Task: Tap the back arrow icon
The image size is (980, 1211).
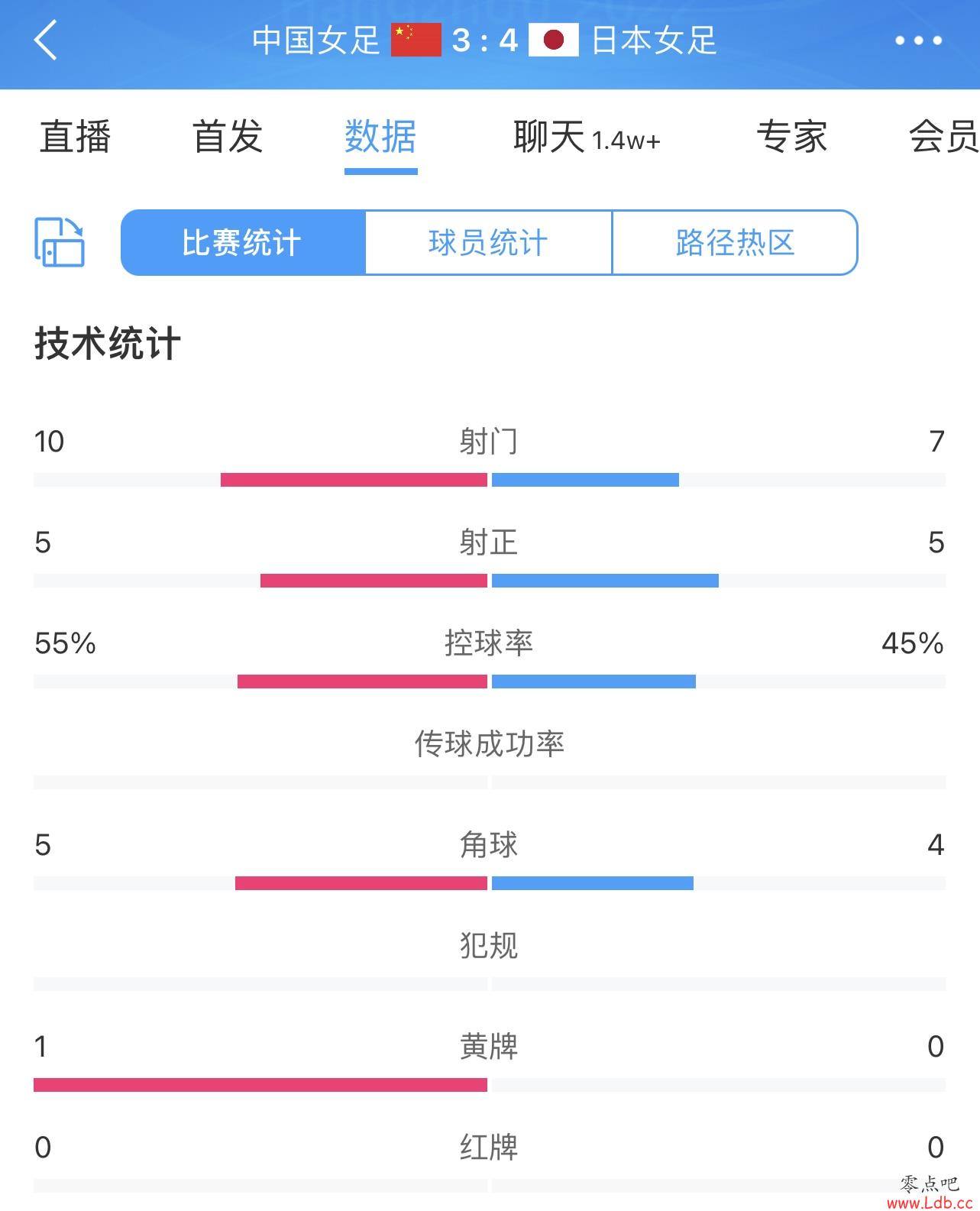Action: 46,40
